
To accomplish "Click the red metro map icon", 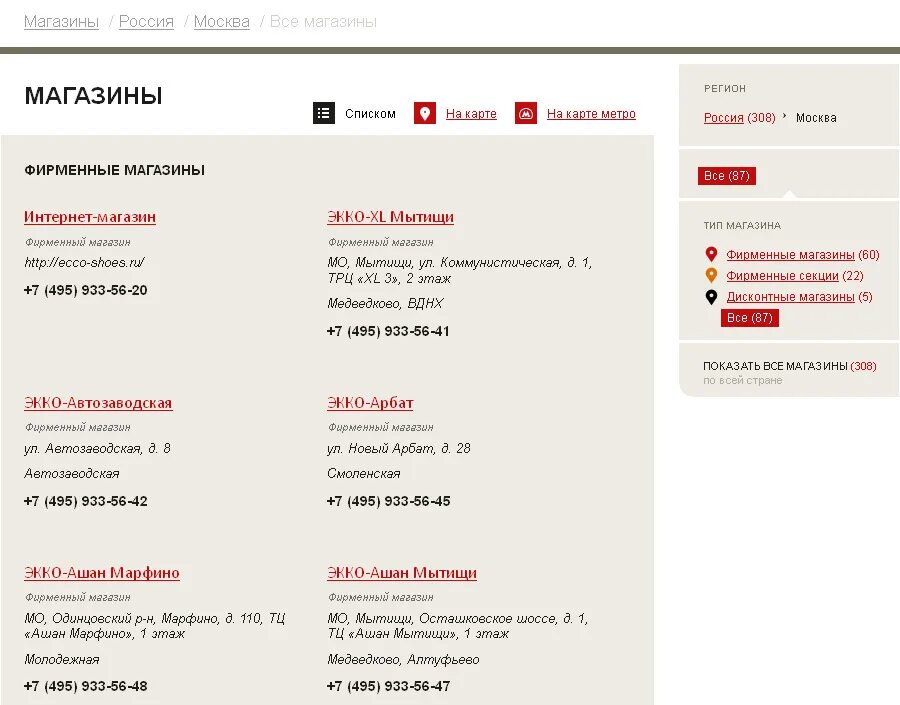I will point(526,113).
